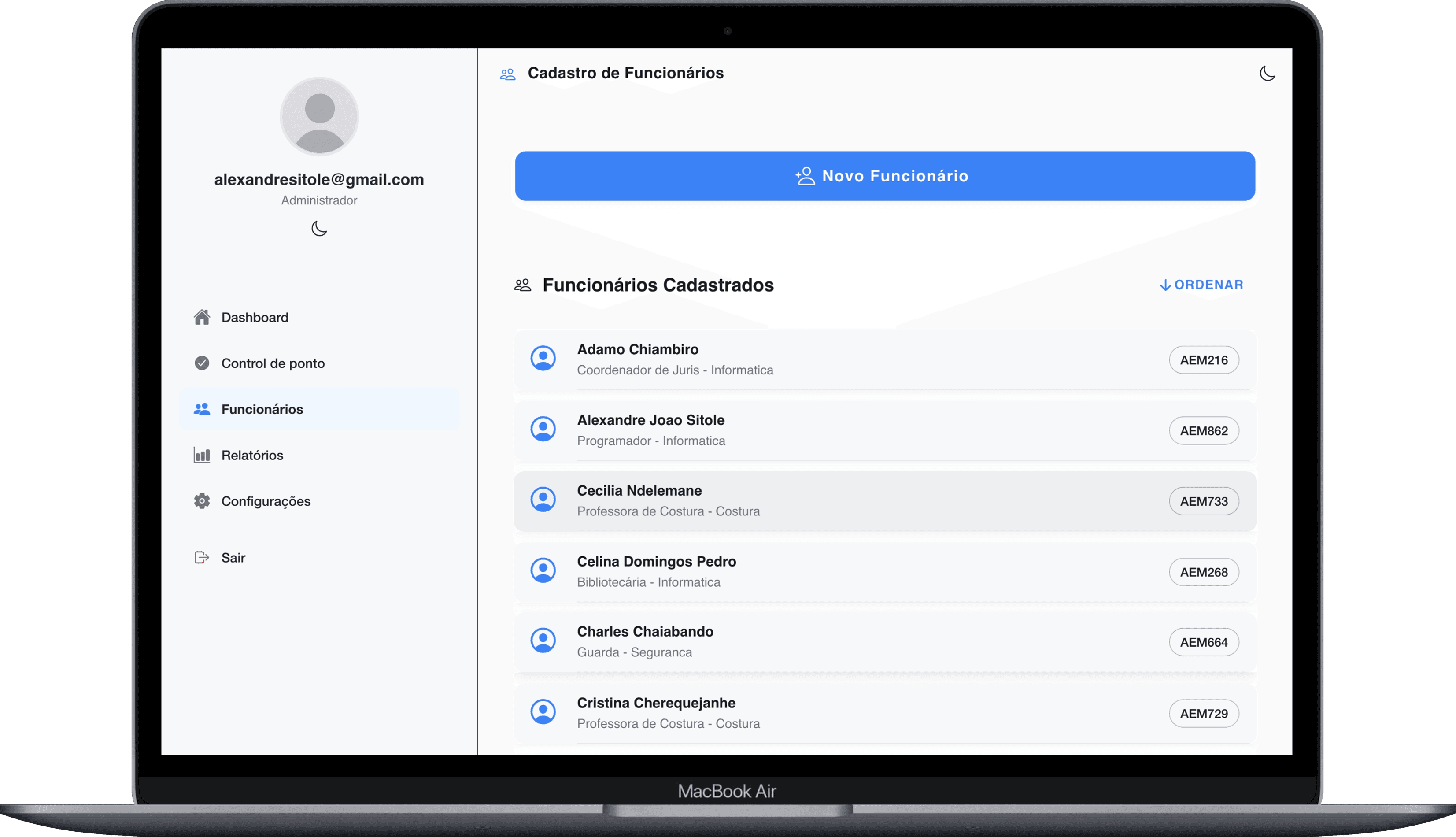Open Control de ponto menu item
The image size is (1456, 837).
click(319, 363)
